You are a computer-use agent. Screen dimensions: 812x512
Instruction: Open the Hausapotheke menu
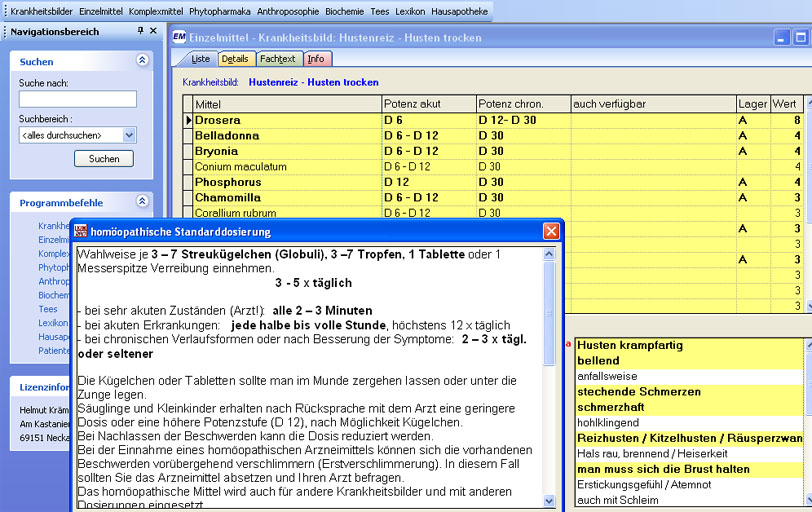click(460, 11)
